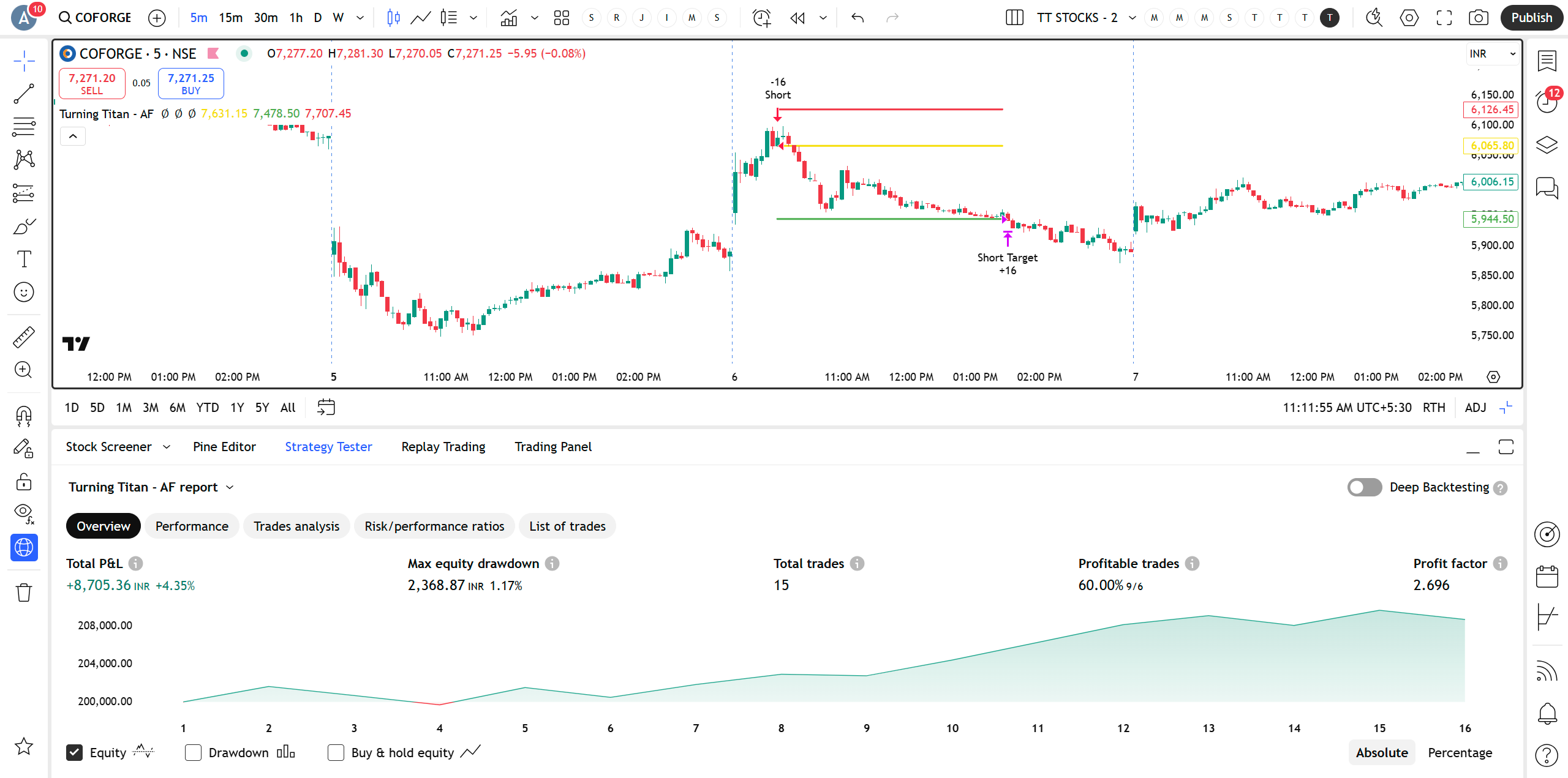Screen dimensions: 1568x778
Task: Select the crosshair cursor tool
Action: click(24, 61)
